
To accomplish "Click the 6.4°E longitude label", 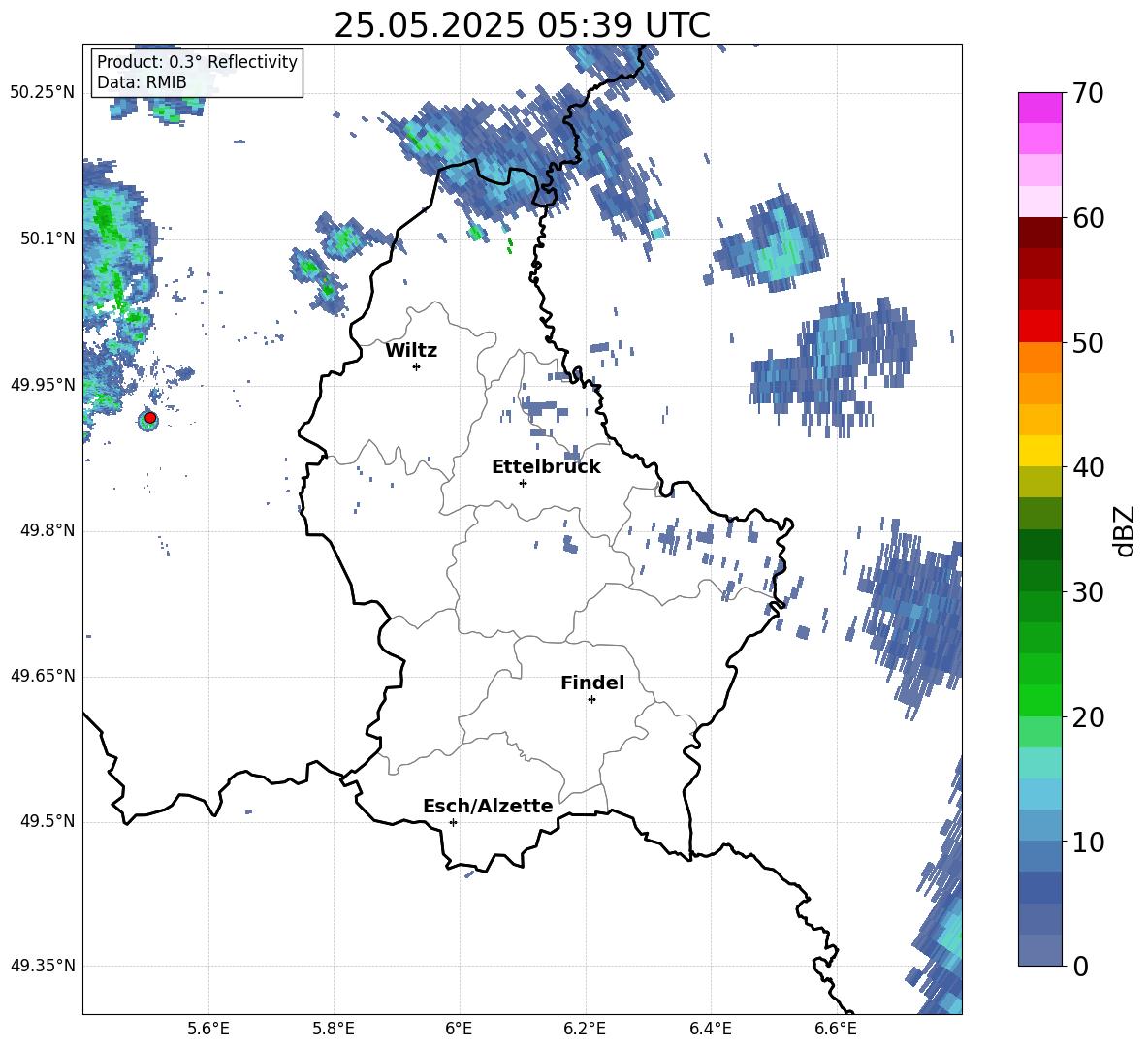I will pos(710,1029).
